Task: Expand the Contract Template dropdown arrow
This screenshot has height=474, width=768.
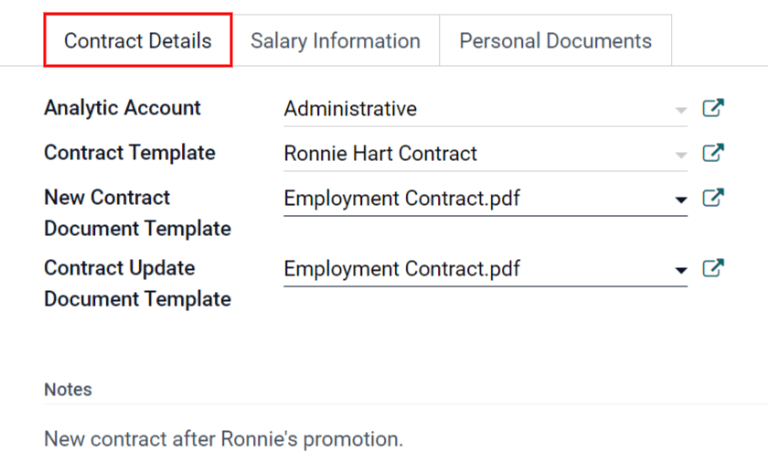Action: point(681,155)
